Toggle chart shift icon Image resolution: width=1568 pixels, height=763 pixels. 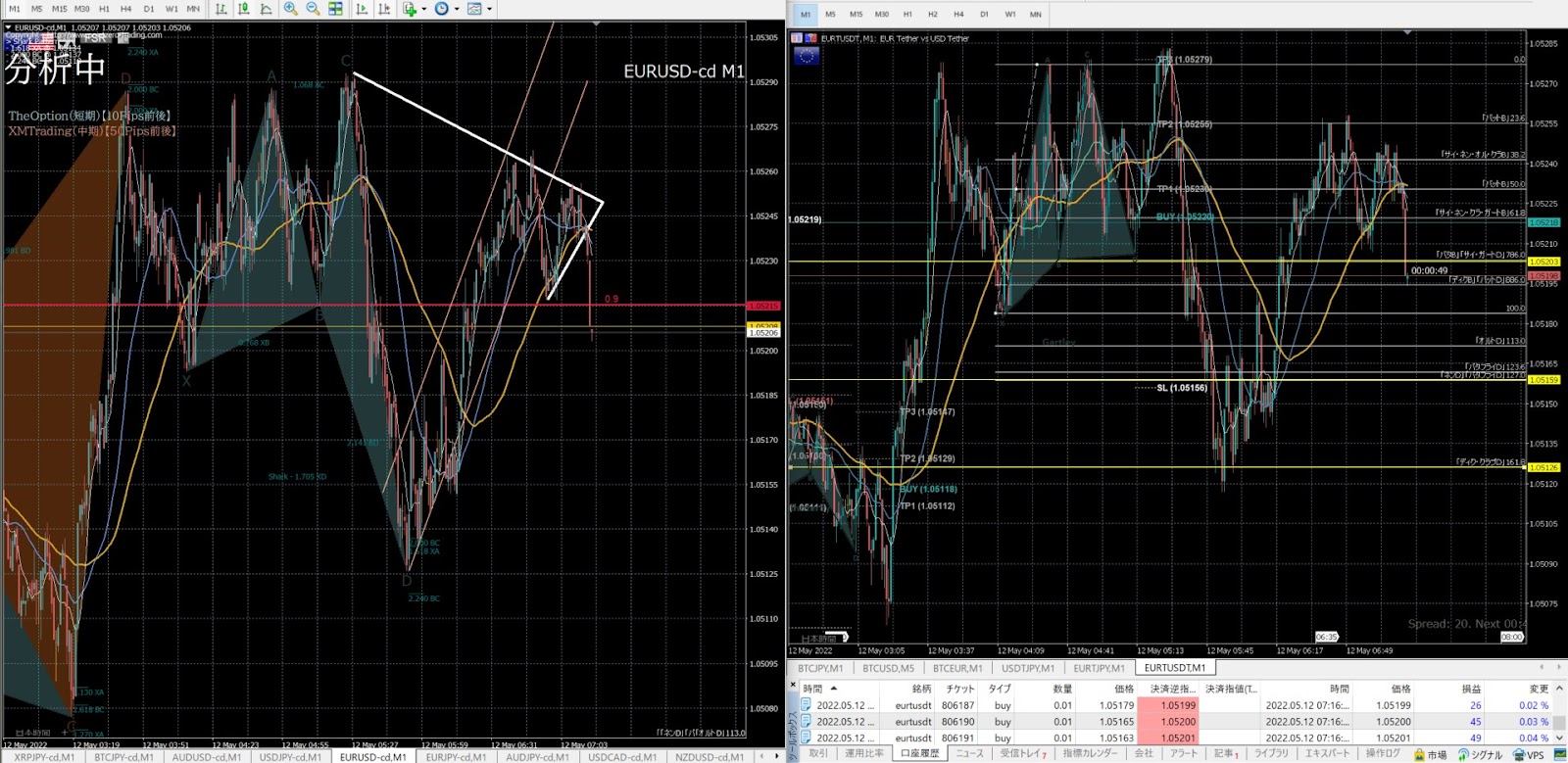(x=384, y=9)
